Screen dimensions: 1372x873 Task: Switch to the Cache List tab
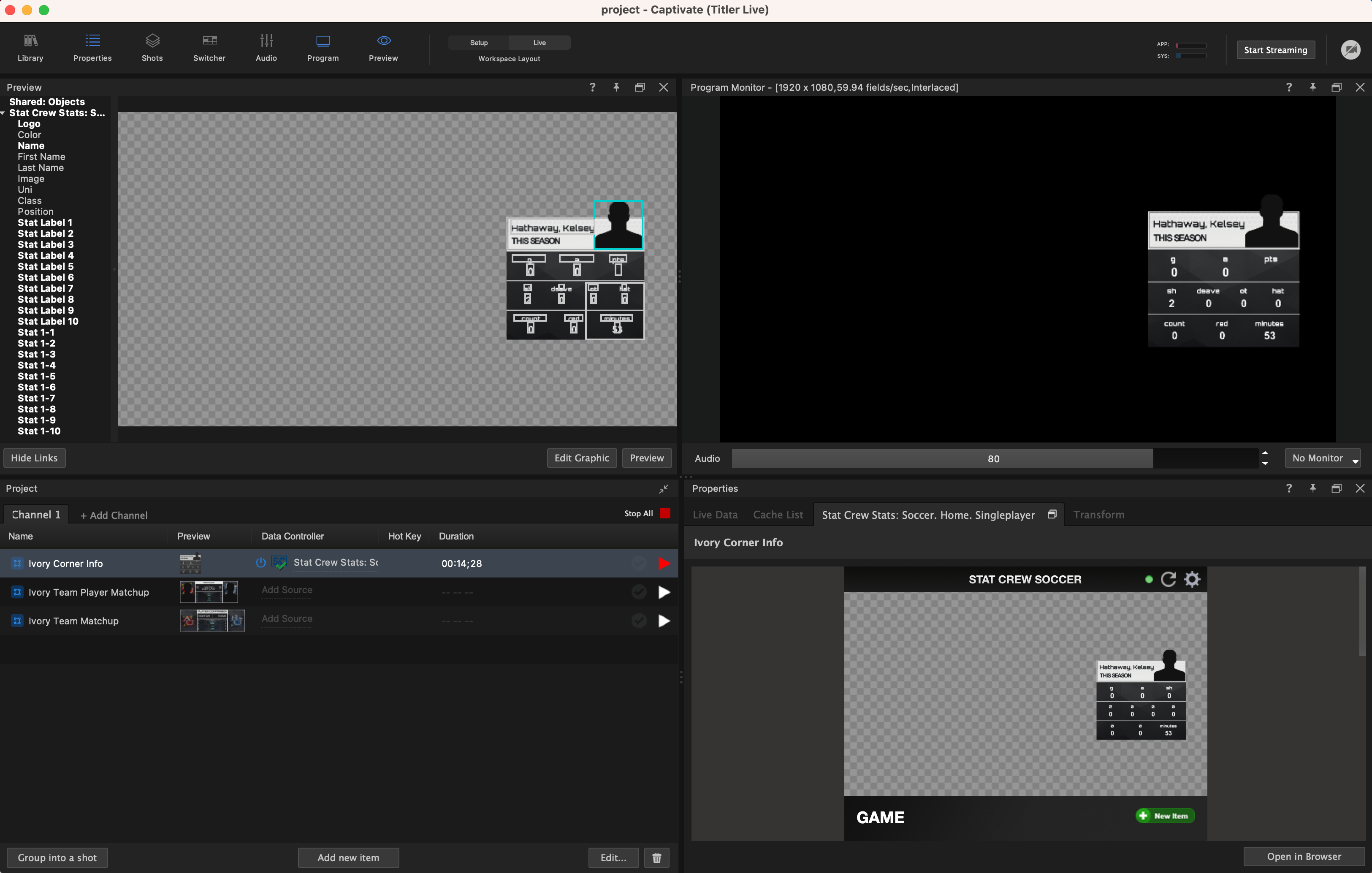pos(778,515)
